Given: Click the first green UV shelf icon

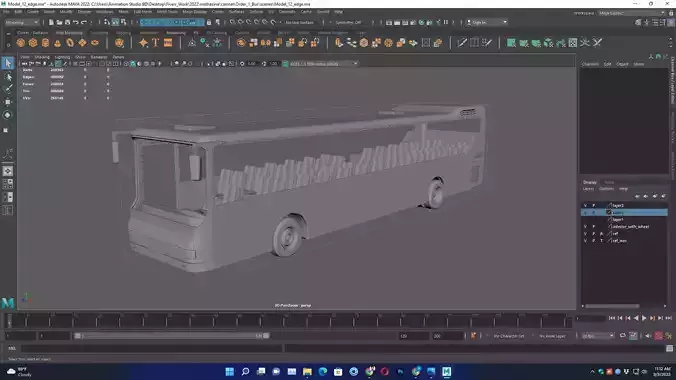Looking at the screenshot, I should (511, 43).
